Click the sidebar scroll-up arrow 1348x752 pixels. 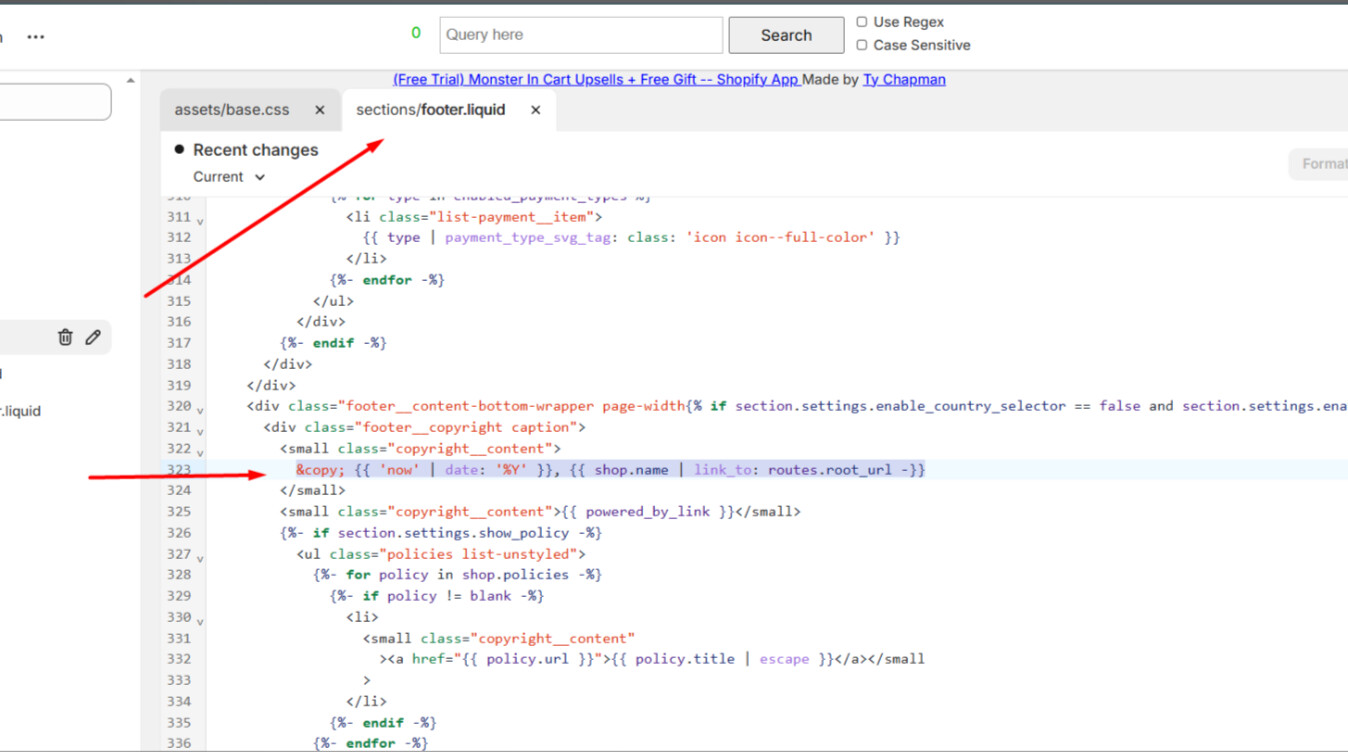pos(131,81)
